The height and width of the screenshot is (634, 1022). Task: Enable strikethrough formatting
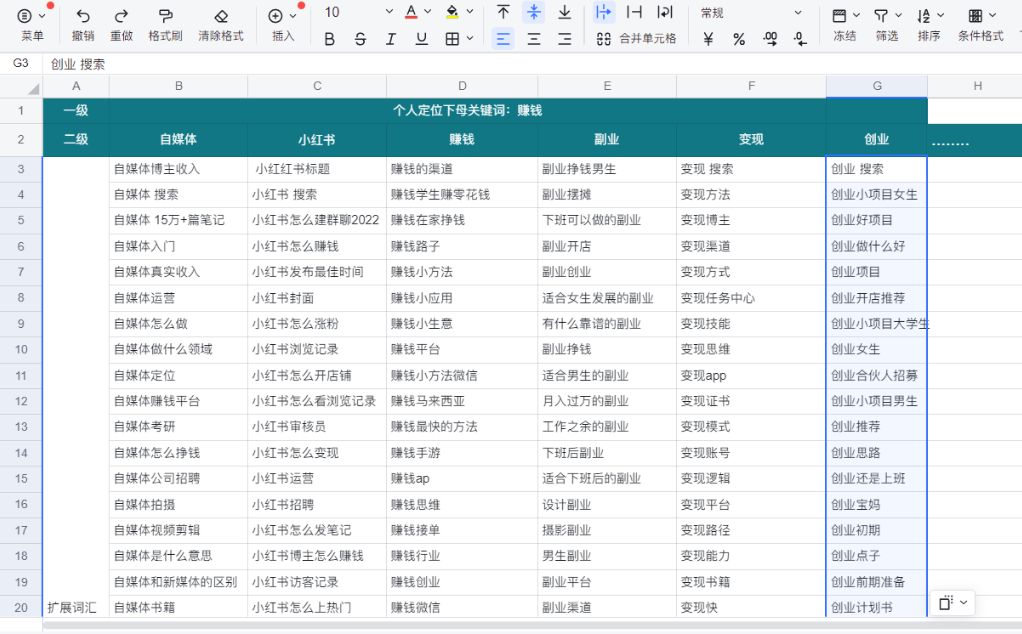tap(359, 38)
